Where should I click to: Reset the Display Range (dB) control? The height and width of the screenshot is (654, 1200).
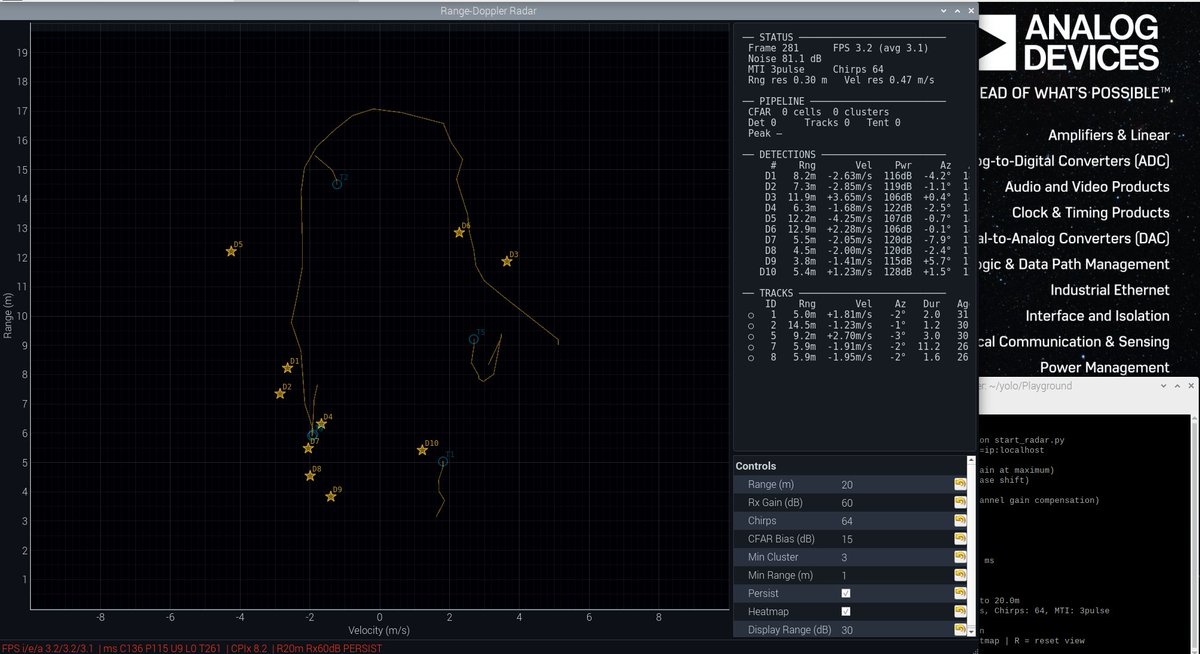[x=960, y=629]
